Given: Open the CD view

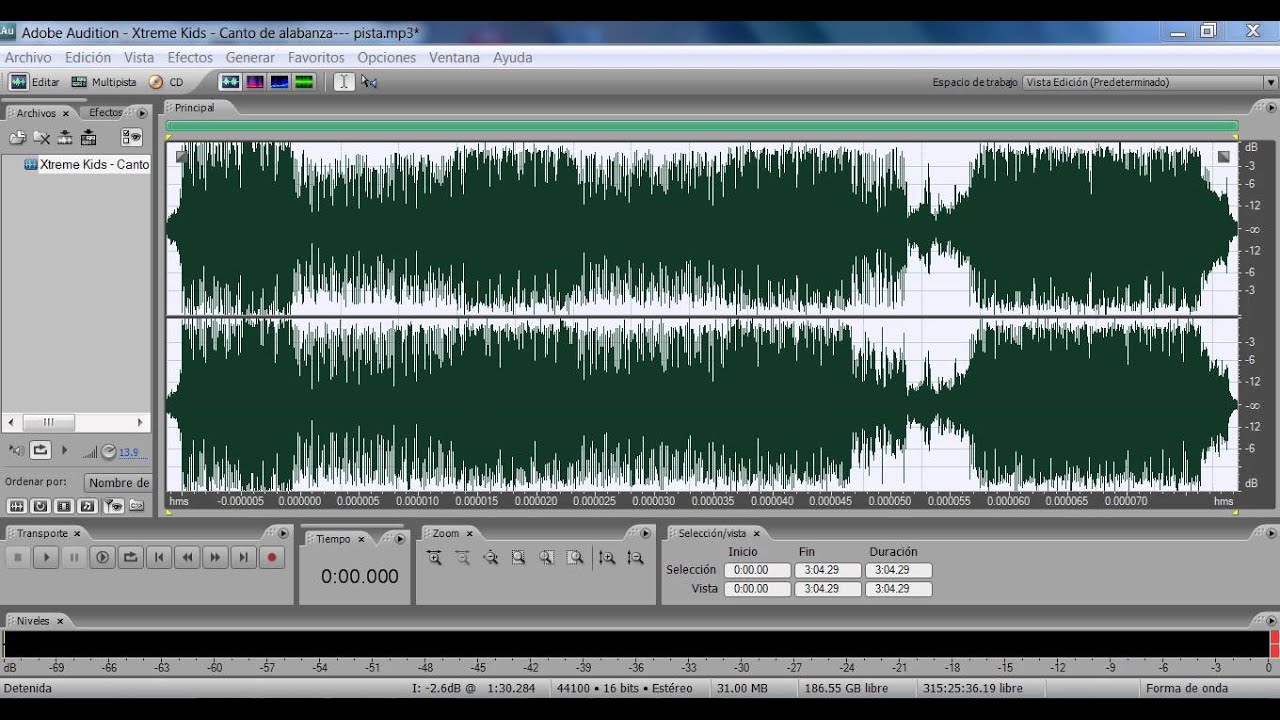Looking at the screenshot, I should 166,82.
